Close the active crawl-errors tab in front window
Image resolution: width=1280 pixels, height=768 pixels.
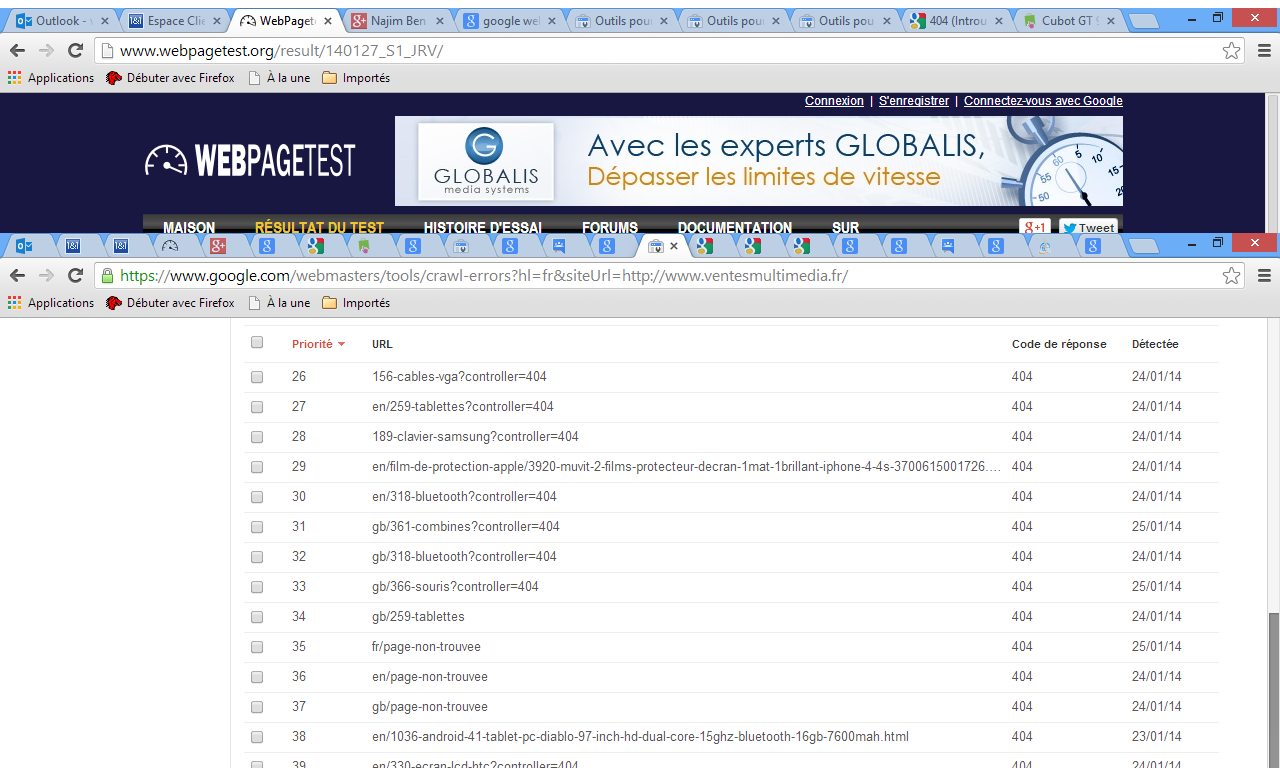674,246
